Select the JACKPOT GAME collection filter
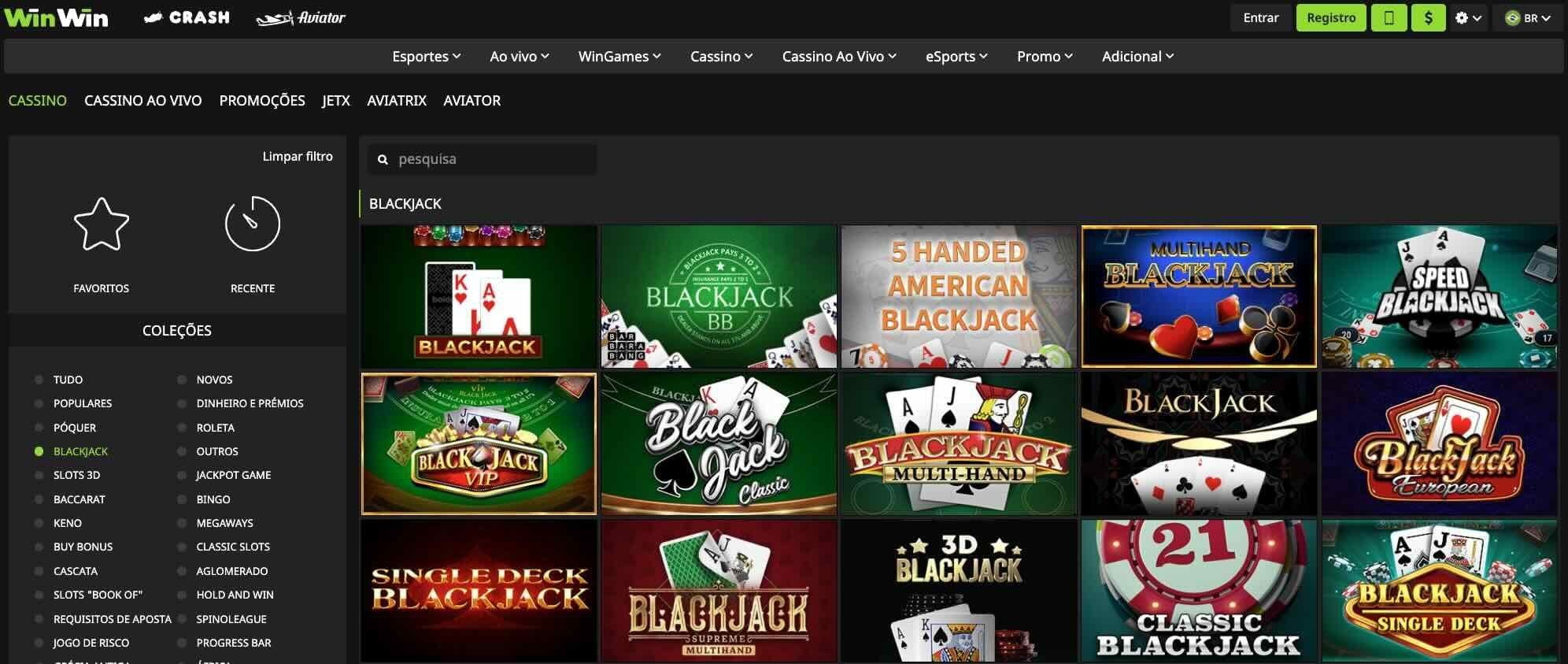Image resolution: width=1568 pixels, height=664 pixels. click(x=233, y=475)
